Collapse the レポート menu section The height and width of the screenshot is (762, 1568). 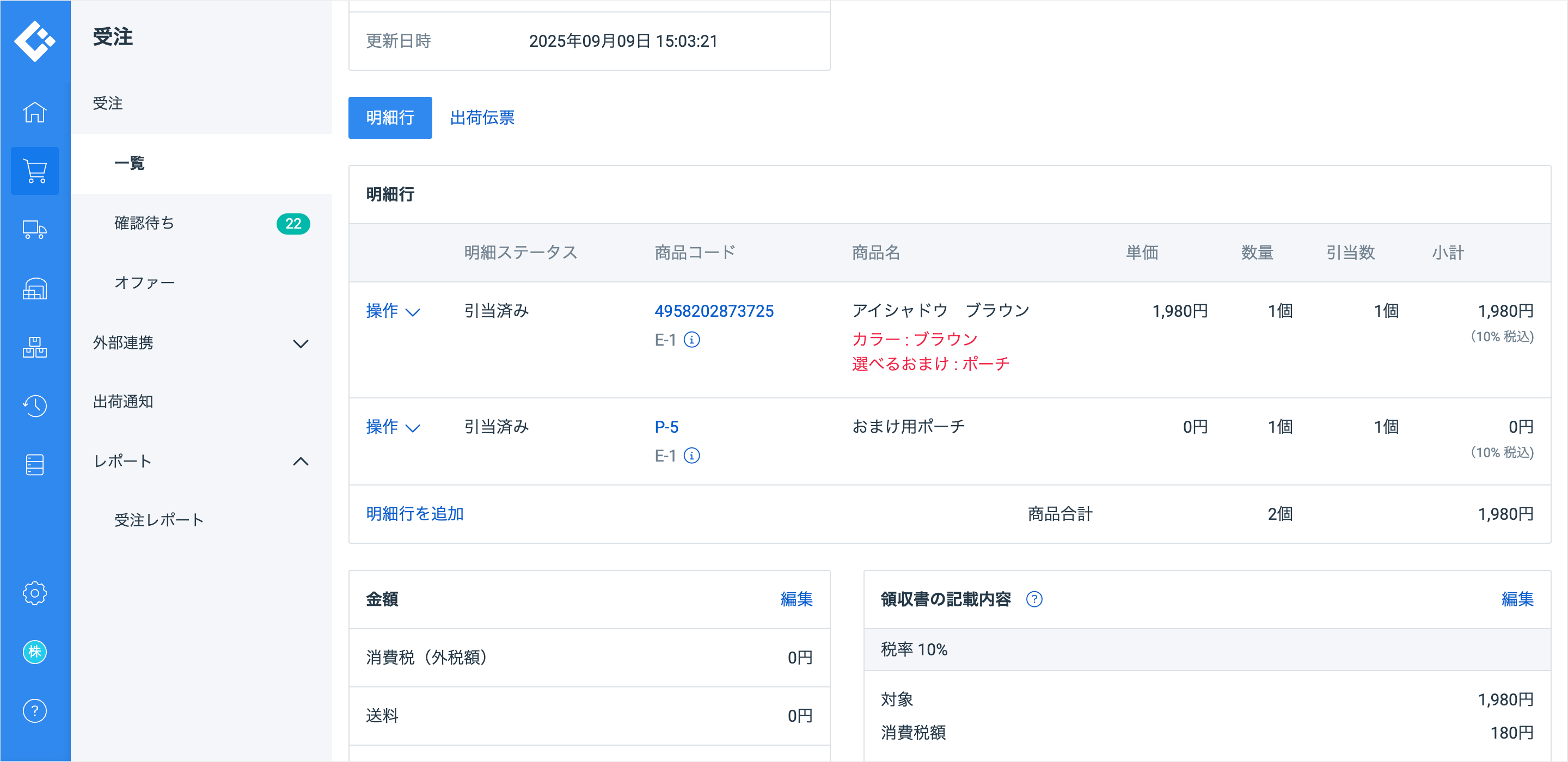(x=201, y=462)
